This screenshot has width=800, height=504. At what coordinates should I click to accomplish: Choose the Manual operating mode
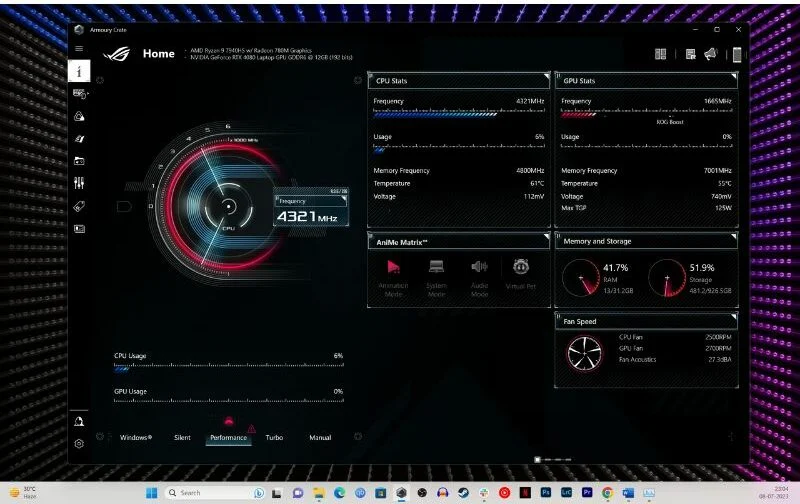pyautogui.click(x=320, y=437)
